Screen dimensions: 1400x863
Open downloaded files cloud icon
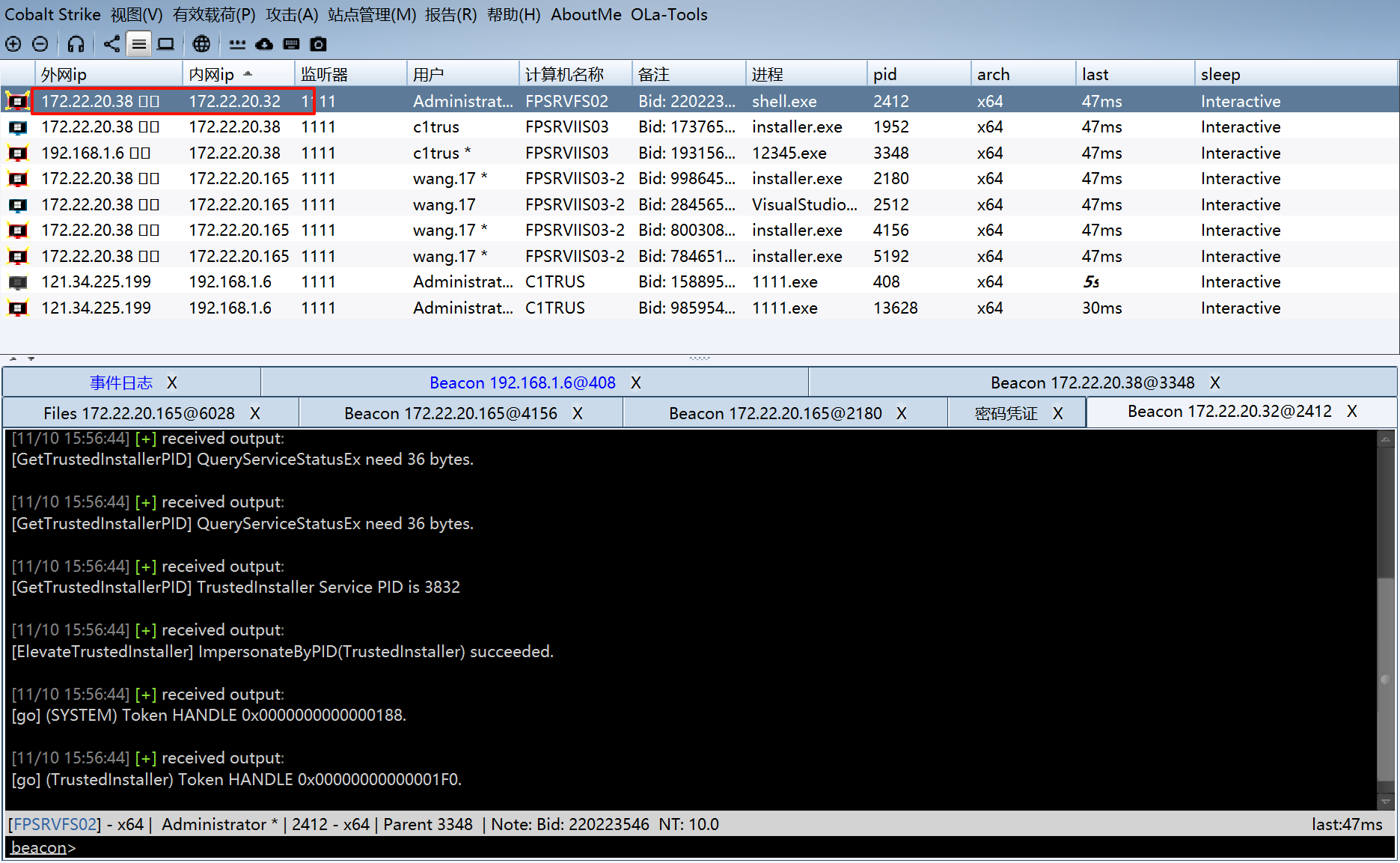263,43
